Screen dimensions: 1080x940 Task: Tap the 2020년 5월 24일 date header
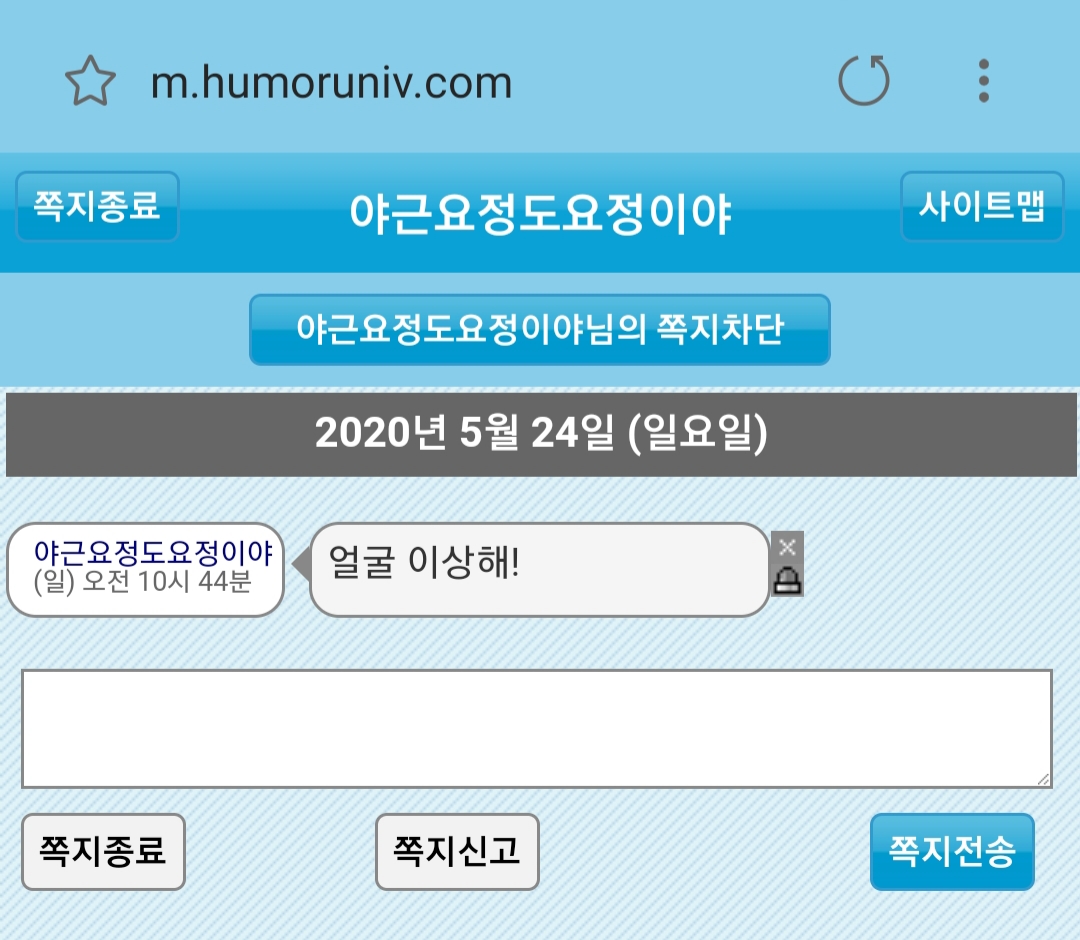(541, 434)
